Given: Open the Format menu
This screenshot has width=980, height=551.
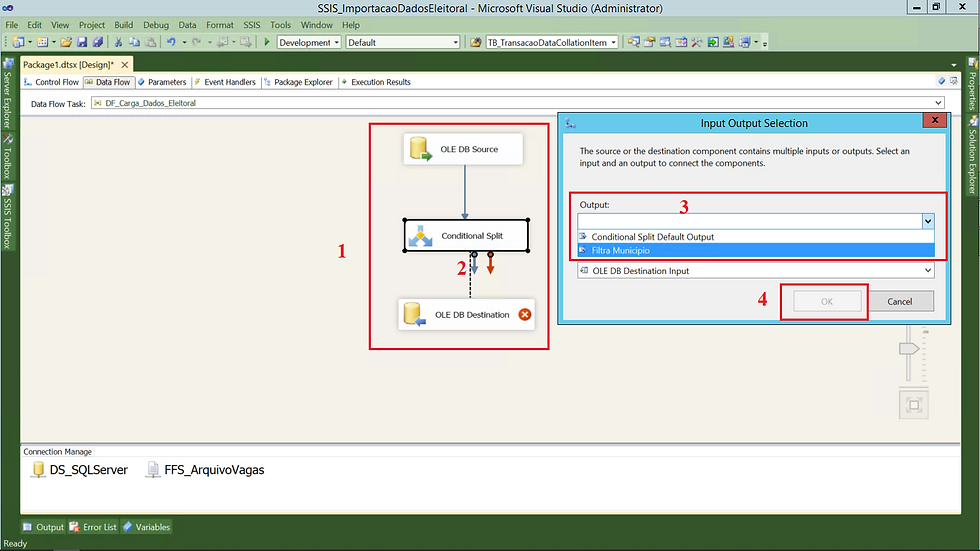Looking at the screenshot, I should (219, 25).
